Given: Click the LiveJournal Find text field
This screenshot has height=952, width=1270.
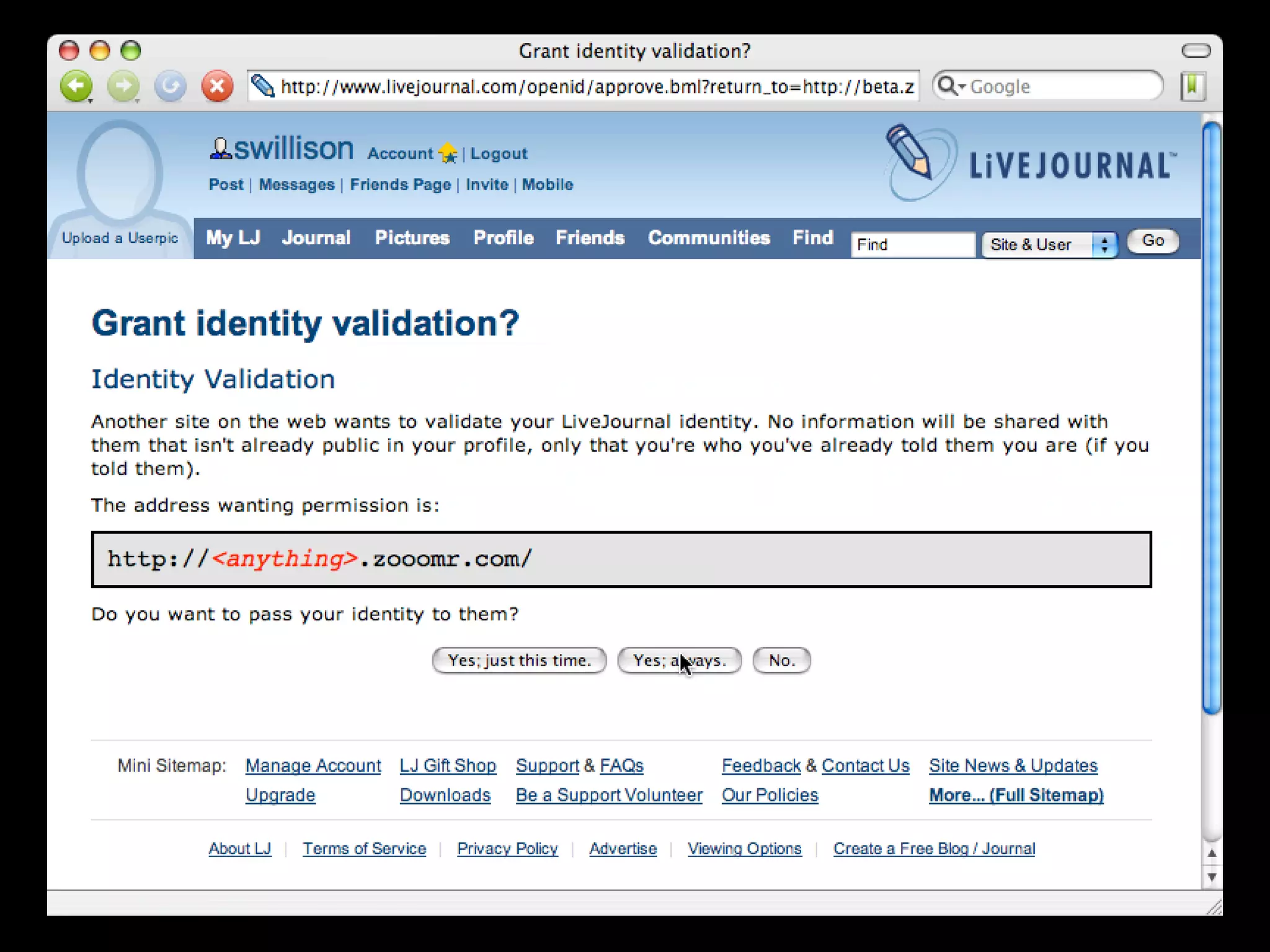Looking at the screenshot, I should (x=913, y=244).
